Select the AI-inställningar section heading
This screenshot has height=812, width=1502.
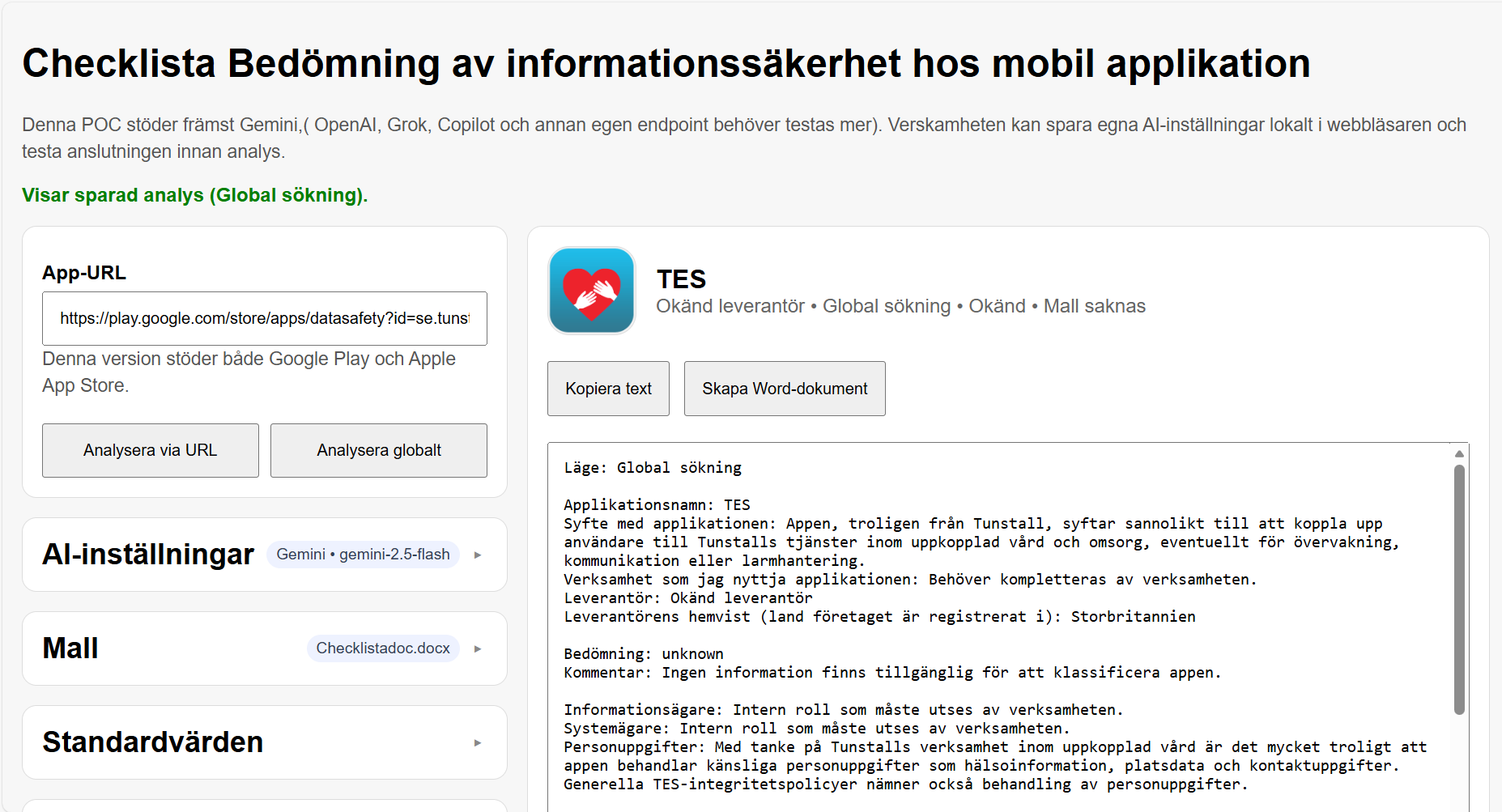148,555
